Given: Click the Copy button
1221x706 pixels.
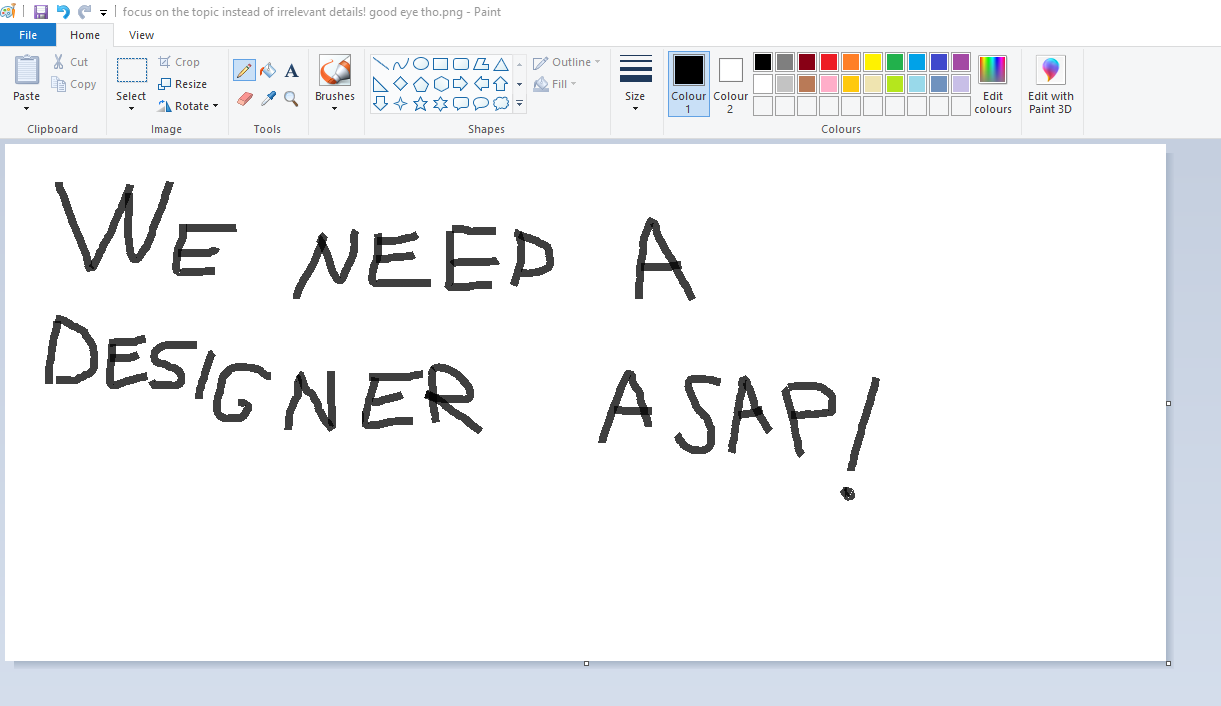Looking at the screenshot, I should coord(74,84).
